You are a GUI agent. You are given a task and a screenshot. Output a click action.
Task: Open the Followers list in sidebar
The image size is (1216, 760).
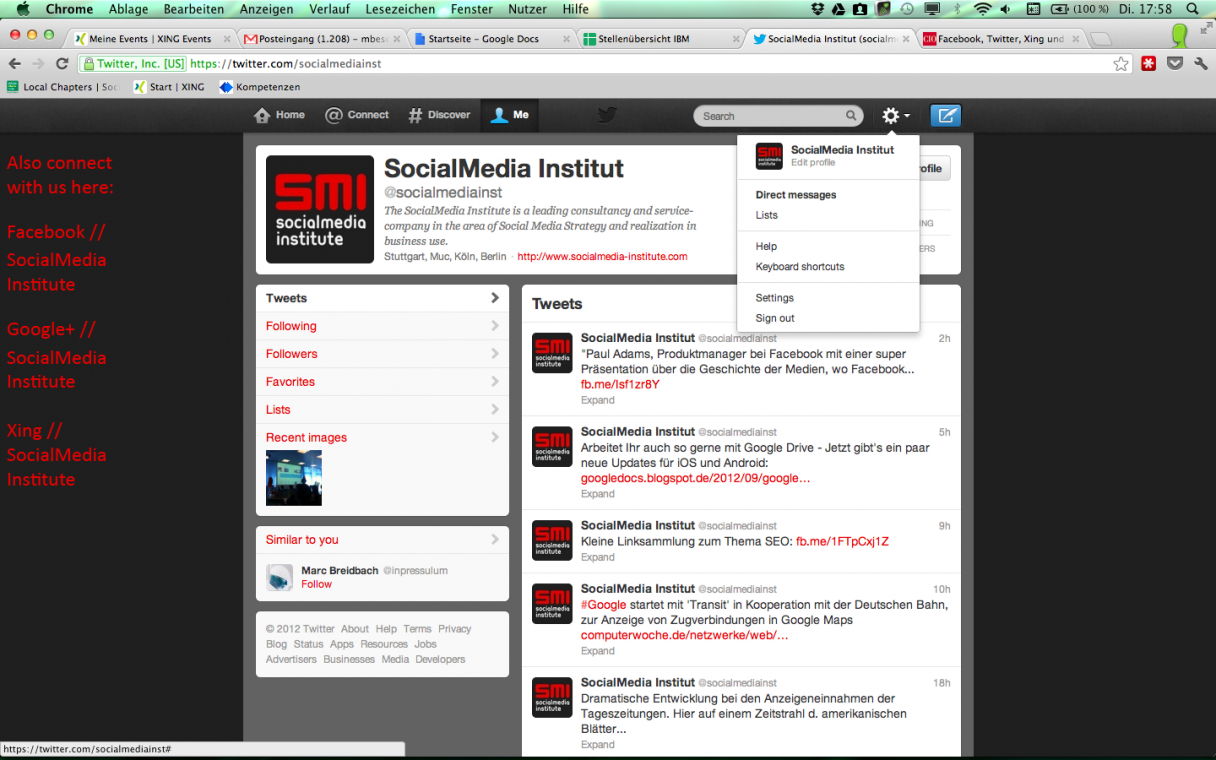click(x=382, y=354)
